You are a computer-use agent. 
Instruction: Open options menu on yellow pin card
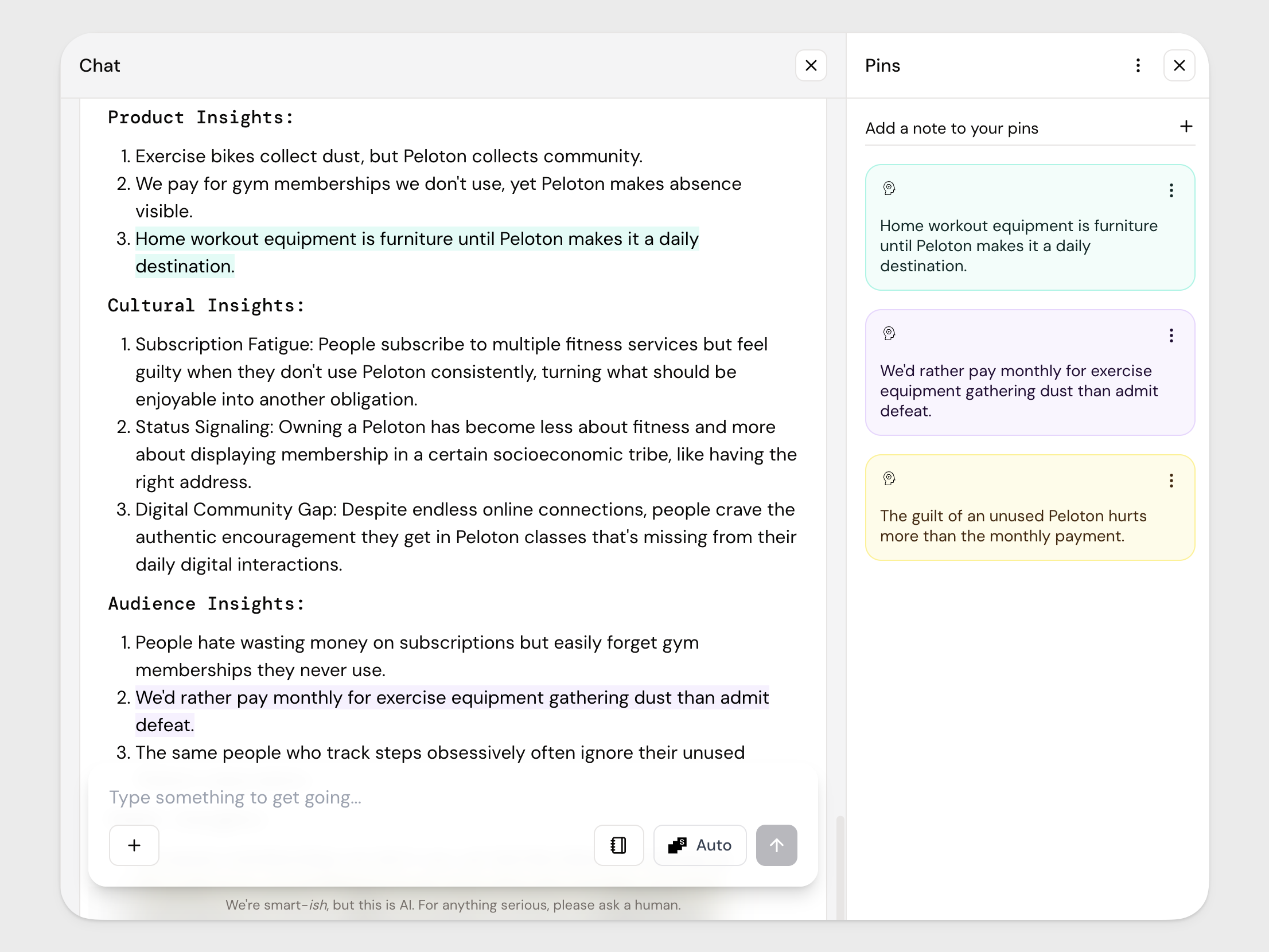coord(1171,481)
